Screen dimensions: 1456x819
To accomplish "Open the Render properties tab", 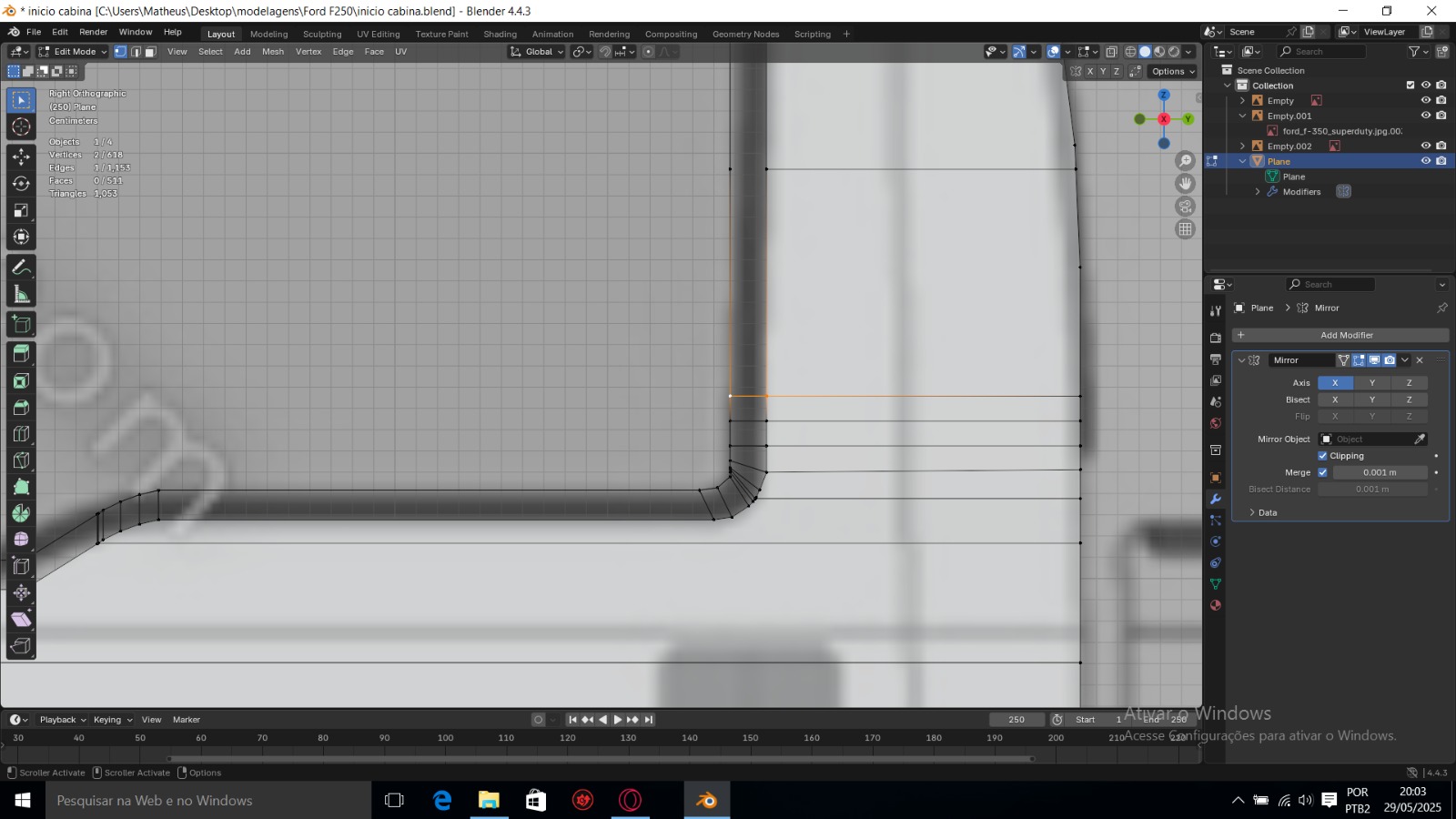I will click(x=1215, y=338).
